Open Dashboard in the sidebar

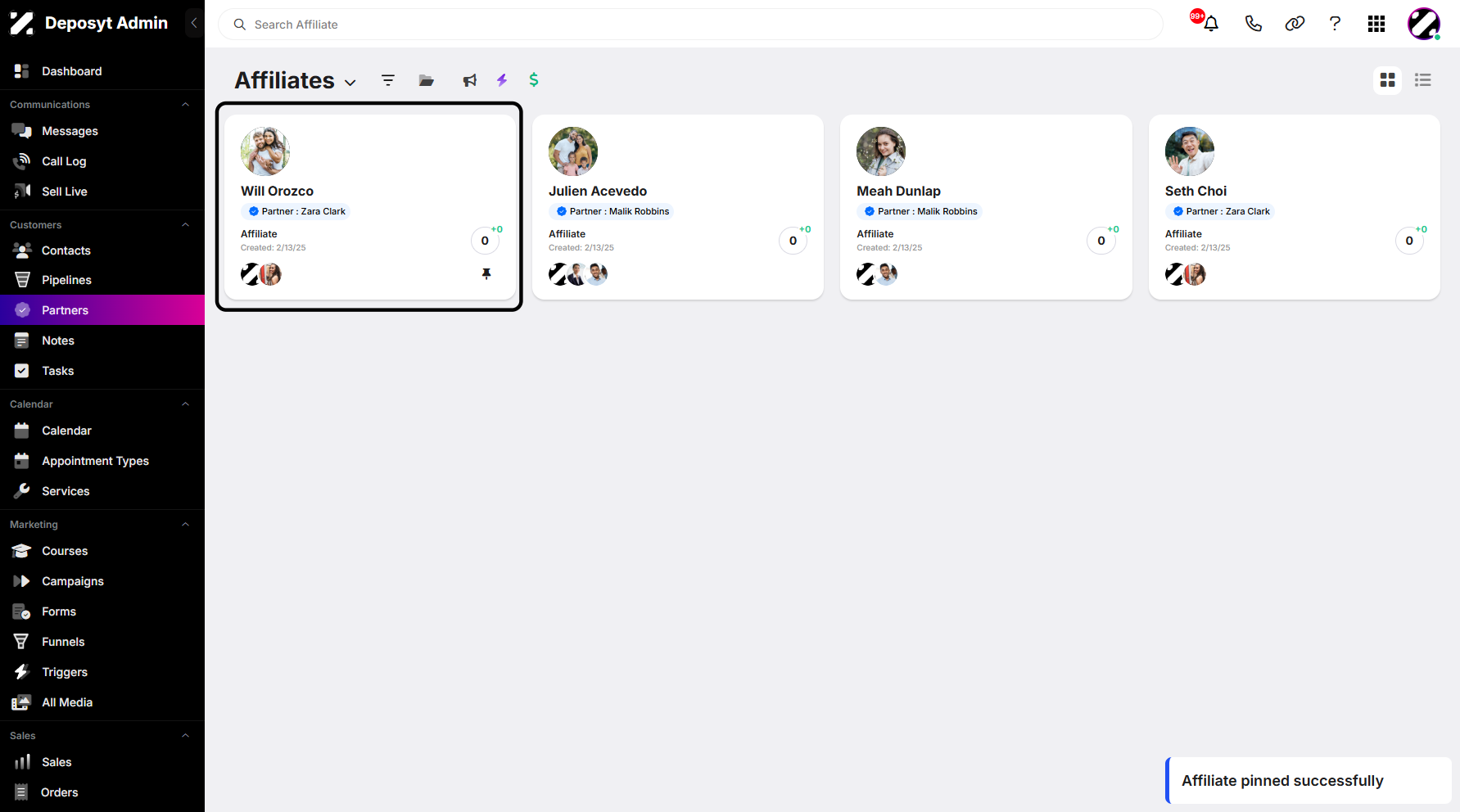pyautogui.click(x=102, y=71)
